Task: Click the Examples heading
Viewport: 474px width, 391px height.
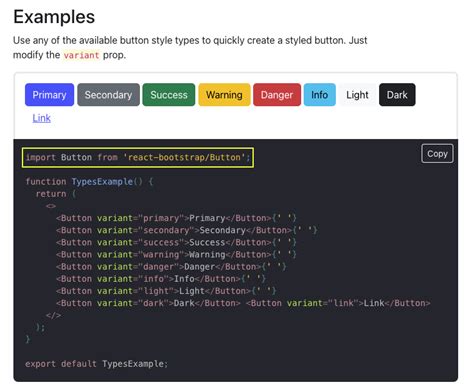Action: click(54, 17)
